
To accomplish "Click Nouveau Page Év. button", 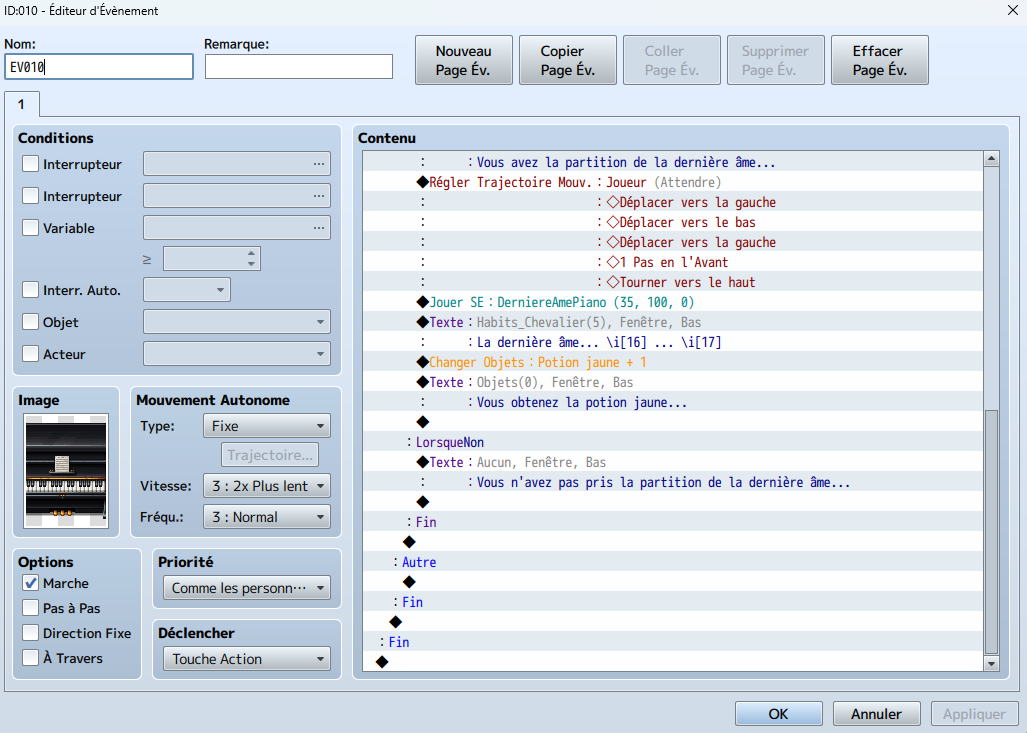I will coord(464,61).
